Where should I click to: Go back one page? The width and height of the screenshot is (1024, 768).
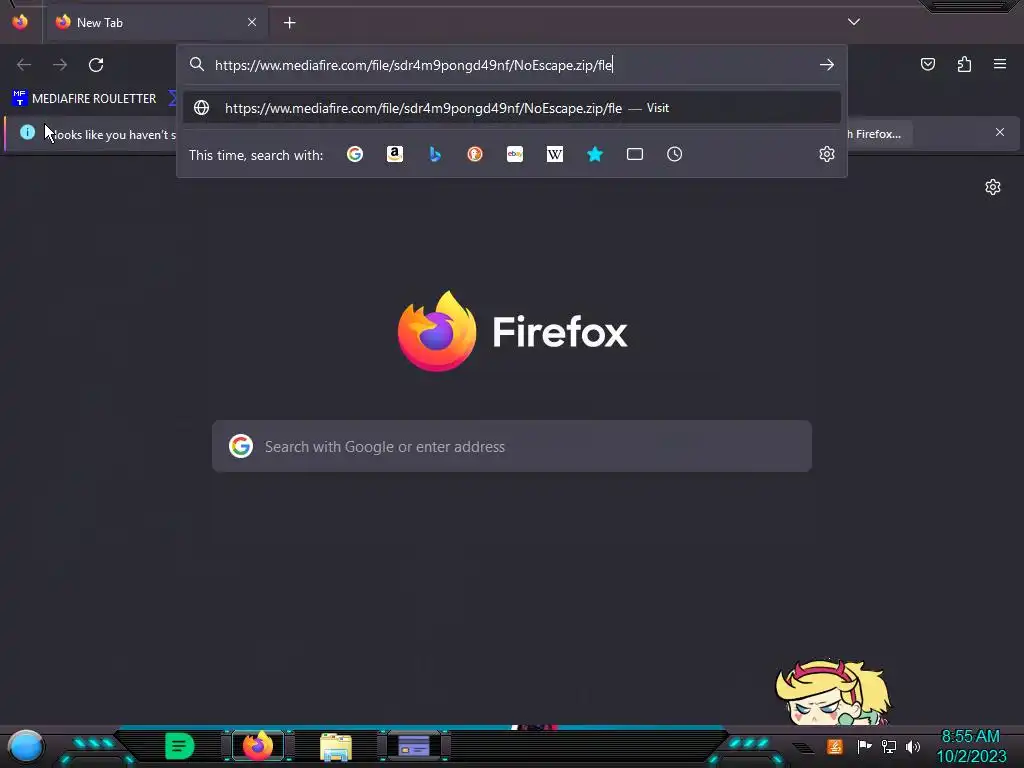pos(24,65)
